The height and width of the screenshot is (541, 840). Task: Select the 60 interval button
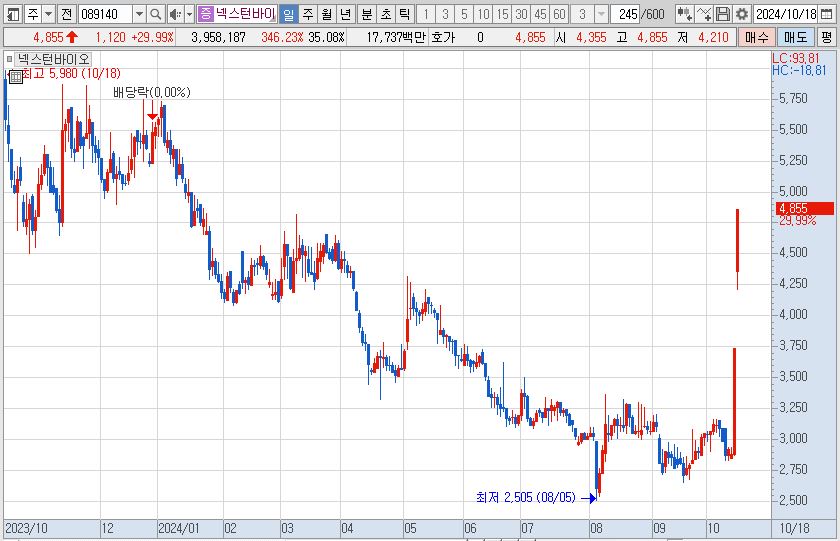(x=559, y=14)
